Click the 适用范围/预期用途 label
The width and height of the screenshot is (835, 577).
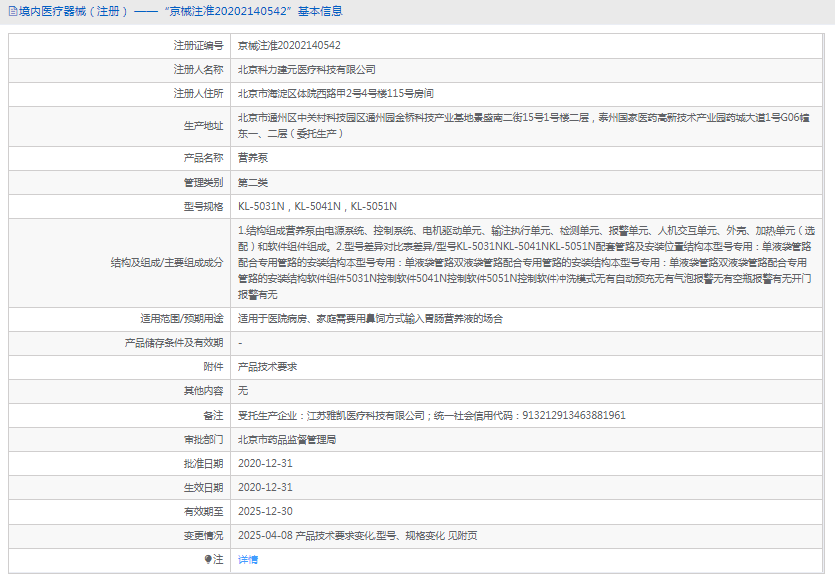click(x=182, y=319)
